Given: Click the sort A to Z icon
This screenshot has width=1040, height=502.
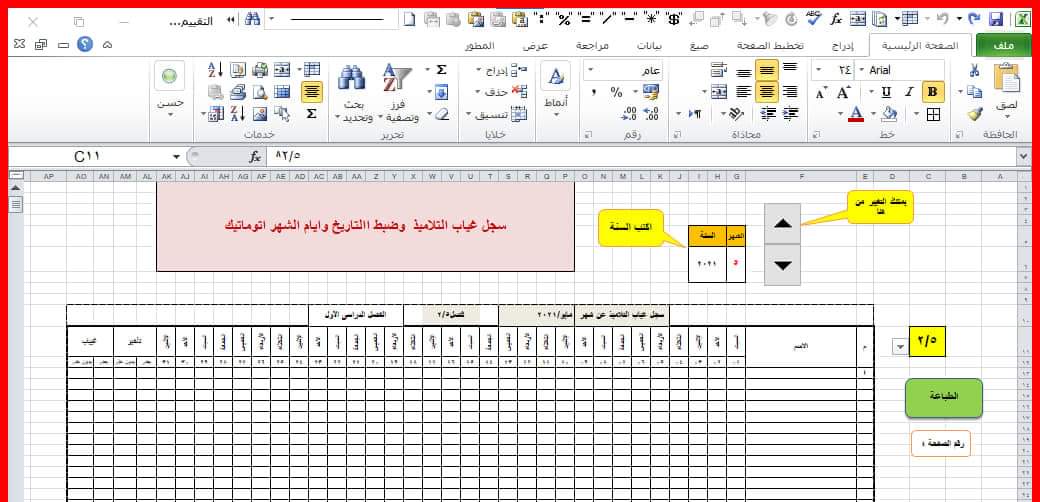Looking at the screenshot, I should [x=216, y=70].
